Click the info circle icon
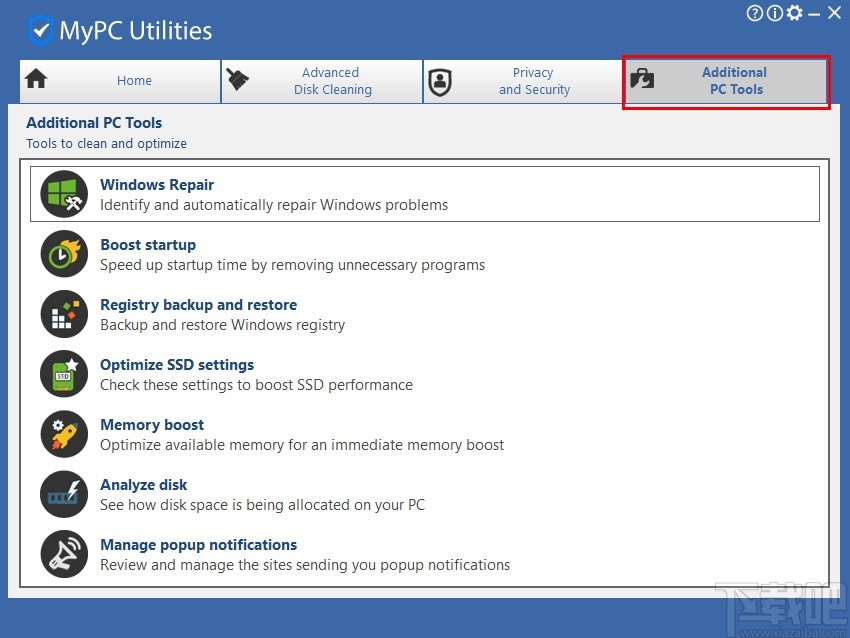 [x=774, y=13]
